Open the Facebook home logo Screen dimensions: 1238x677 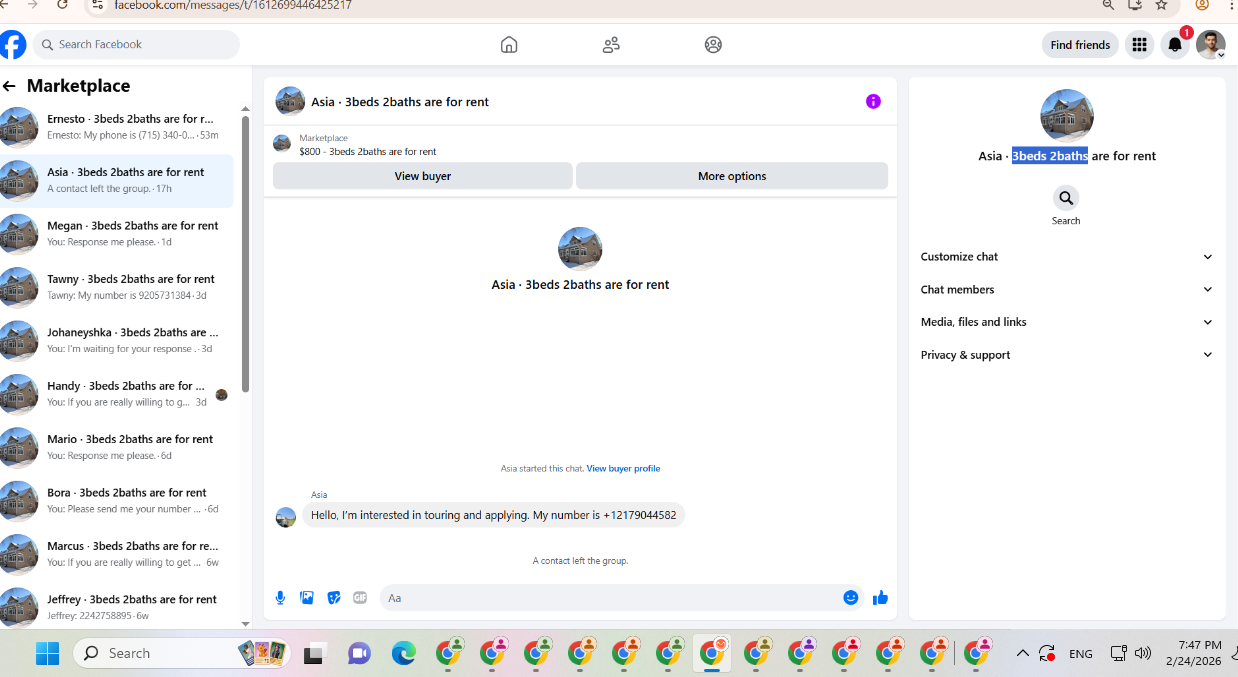[13, 45]
